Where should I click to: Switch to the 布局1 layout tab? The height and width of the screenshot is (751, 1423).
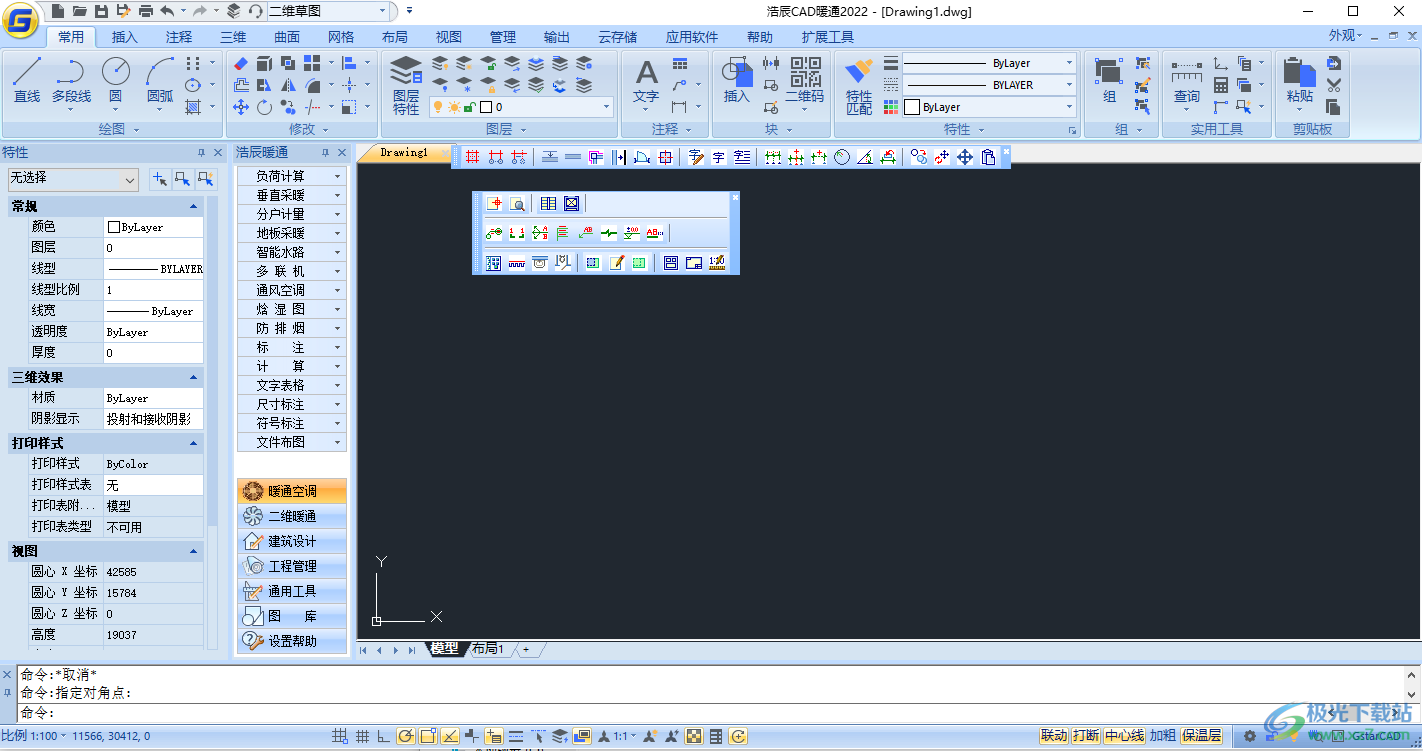488,649
